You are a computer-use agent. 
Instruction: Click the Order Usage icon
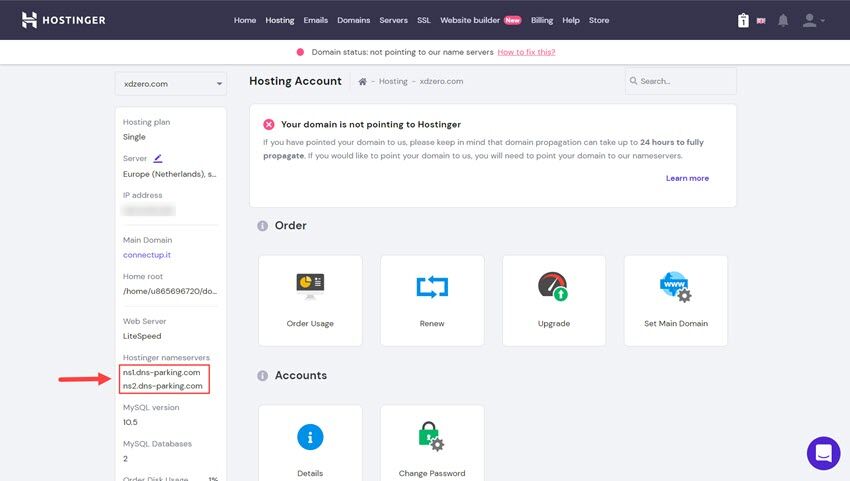pyautogui.click(x=310, y=287)
